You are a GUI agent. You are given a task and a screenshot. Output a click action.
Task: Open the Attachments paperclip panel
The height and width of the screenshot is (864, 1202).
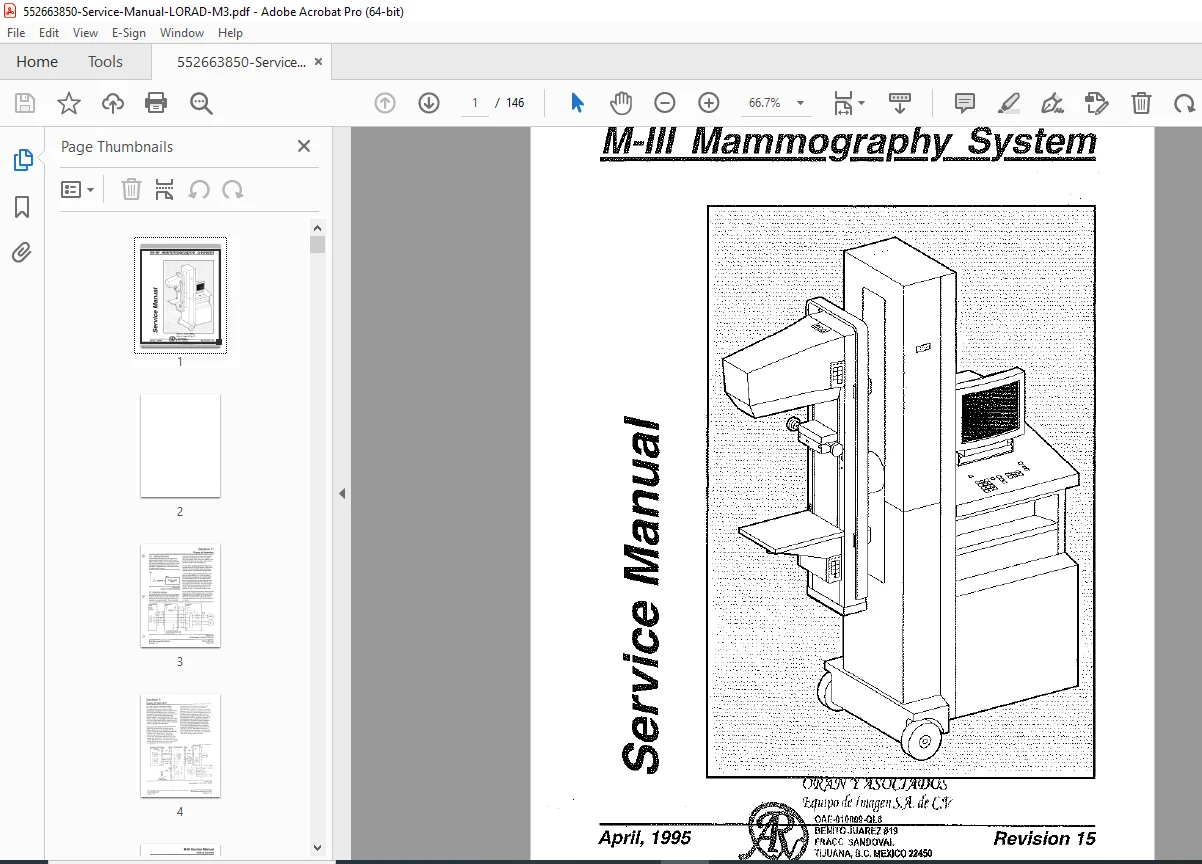click(22, 253)
